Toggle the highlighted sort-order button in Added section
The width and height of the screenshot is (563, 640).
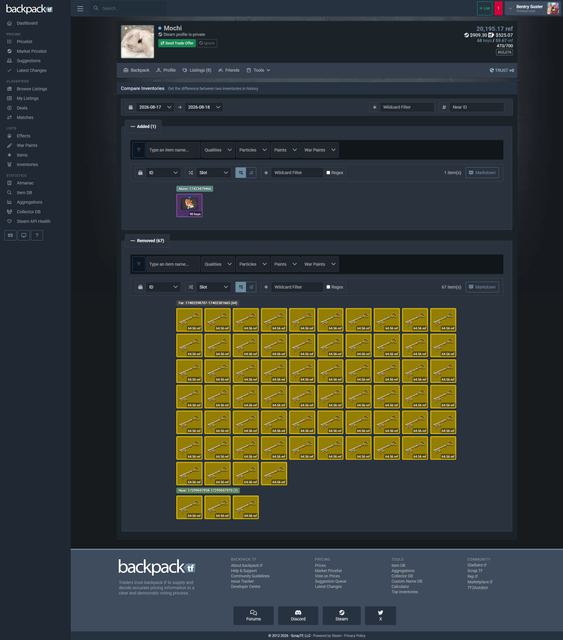240,173
